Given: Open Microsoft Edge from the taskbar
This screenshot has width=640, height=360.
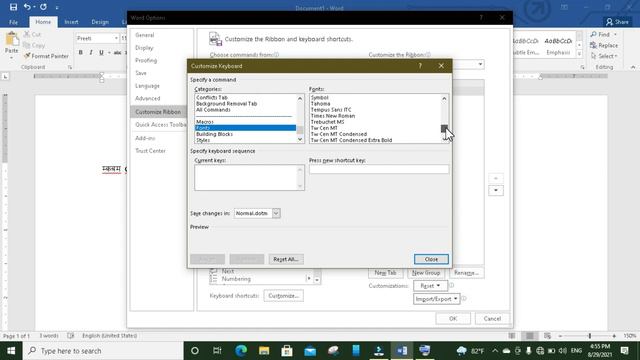Looking at the screenshot, I should click(x=241, y=351).
